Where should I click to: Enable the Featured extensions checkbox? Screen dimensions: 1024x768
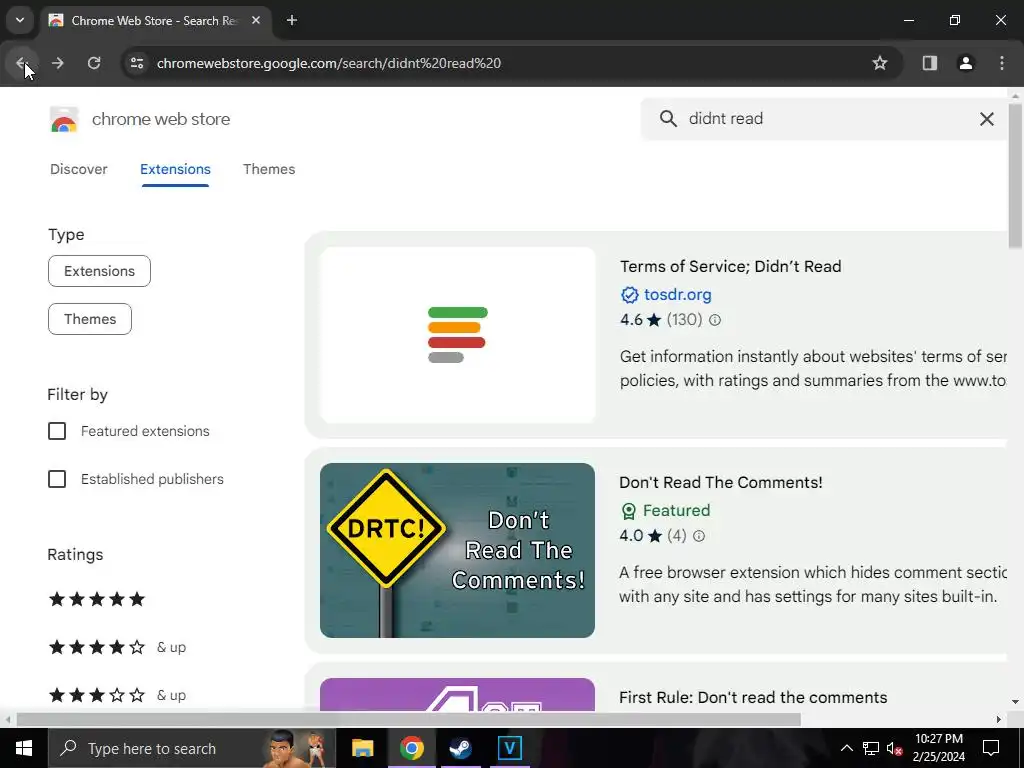[x=57, y=431]
